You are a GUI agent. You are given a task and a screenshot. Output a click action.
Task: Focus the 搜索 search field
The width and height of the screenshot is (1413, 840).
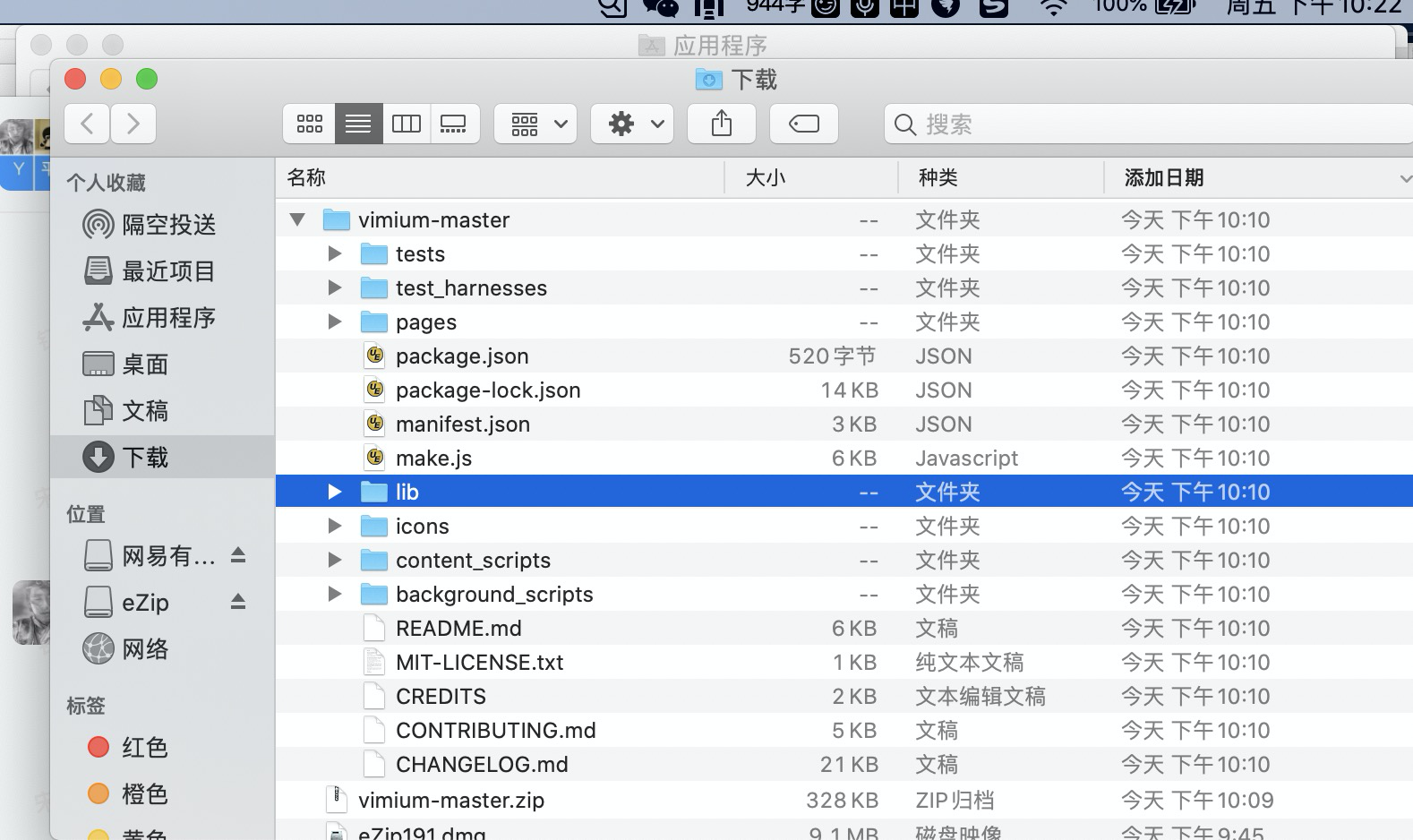tap(1149, 124)
